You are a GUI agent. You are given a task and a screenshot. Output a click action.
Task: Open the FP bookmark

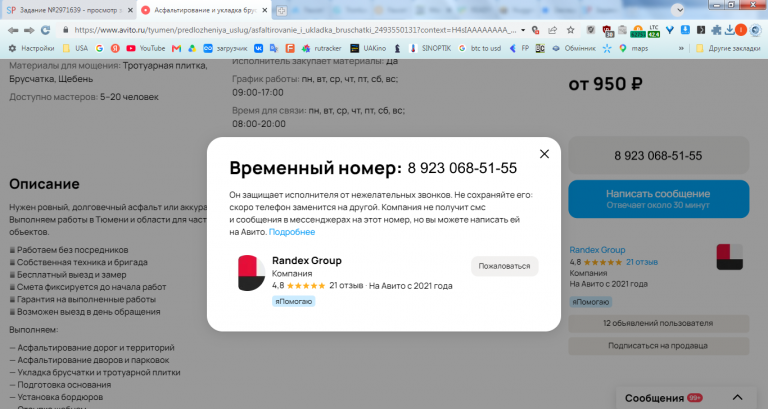click(519, 48)
